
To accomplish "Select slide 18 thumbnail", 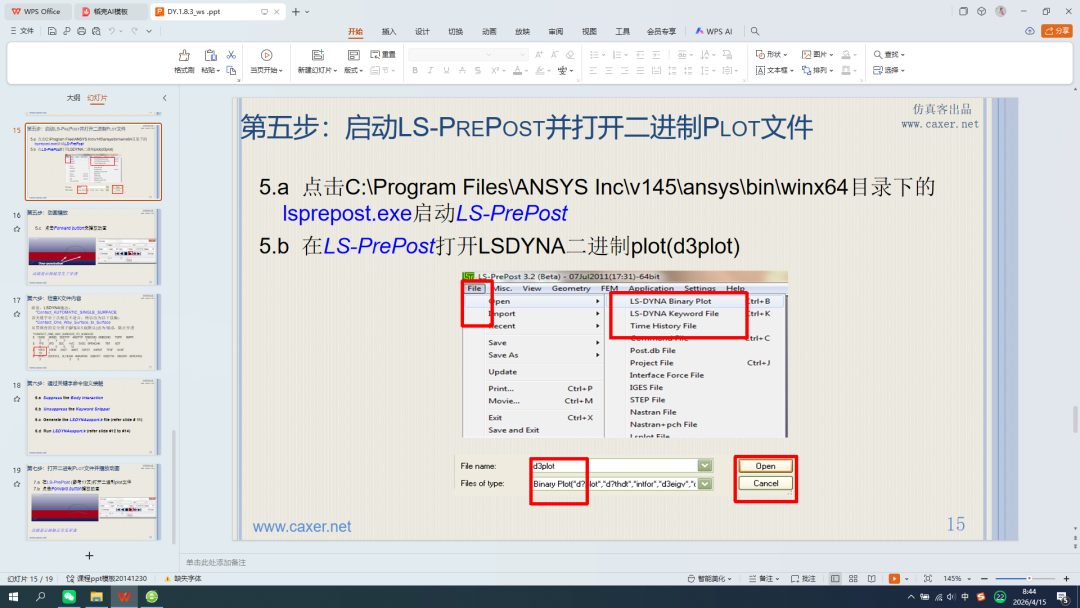I will (94, 417).
